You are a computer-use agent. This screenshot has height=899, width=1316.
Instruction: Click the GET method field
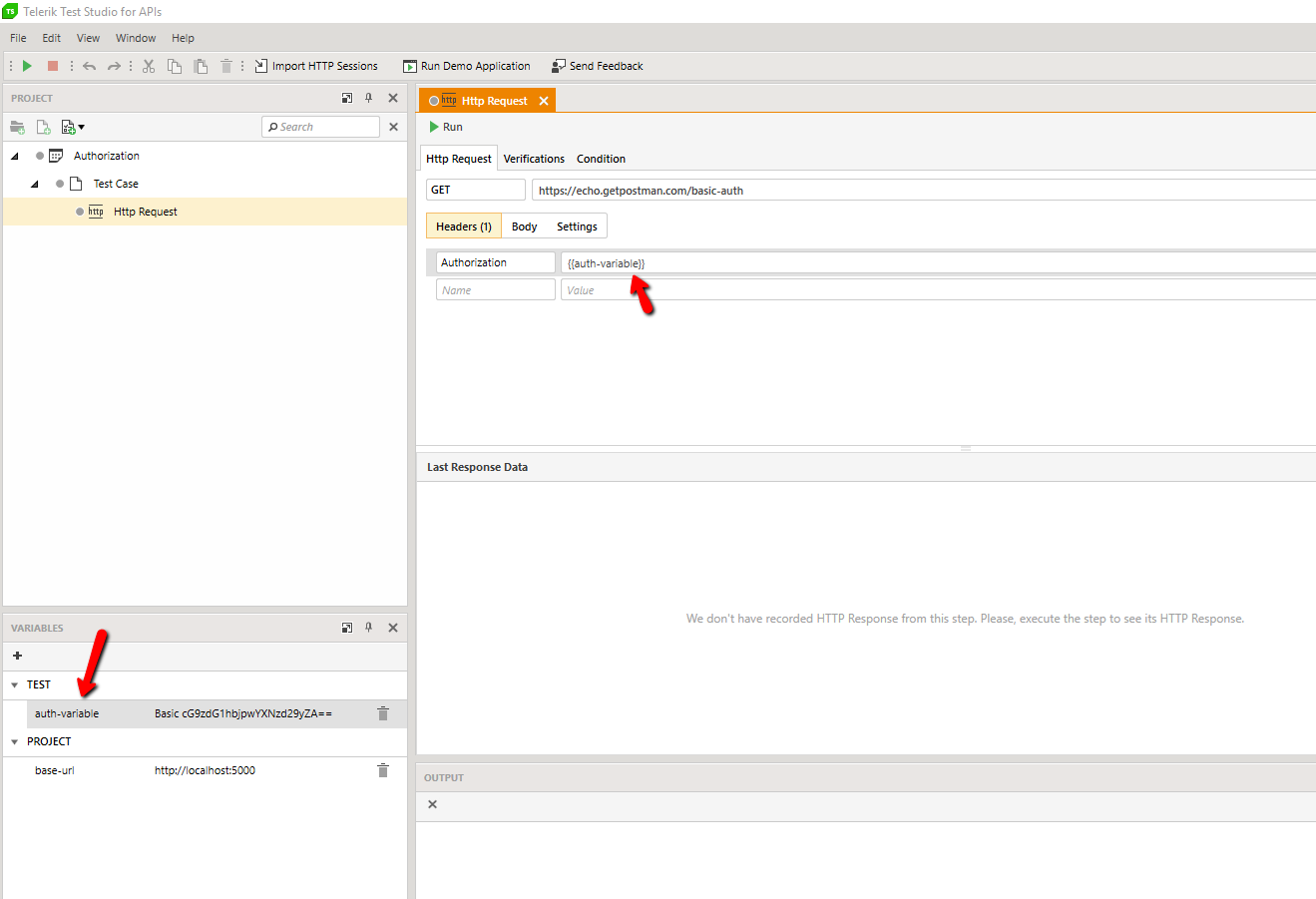click(476, 190)
